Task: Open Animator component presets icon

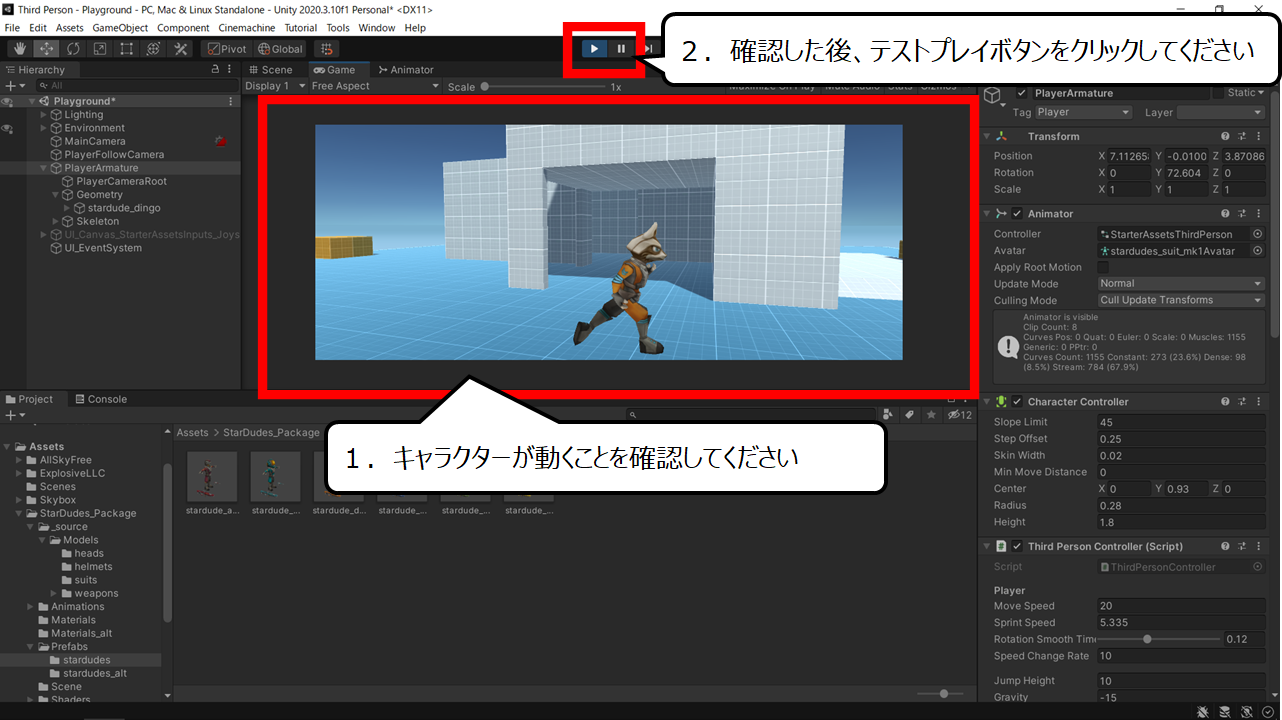Action: pyautogui.click(x=1242, y=213)
